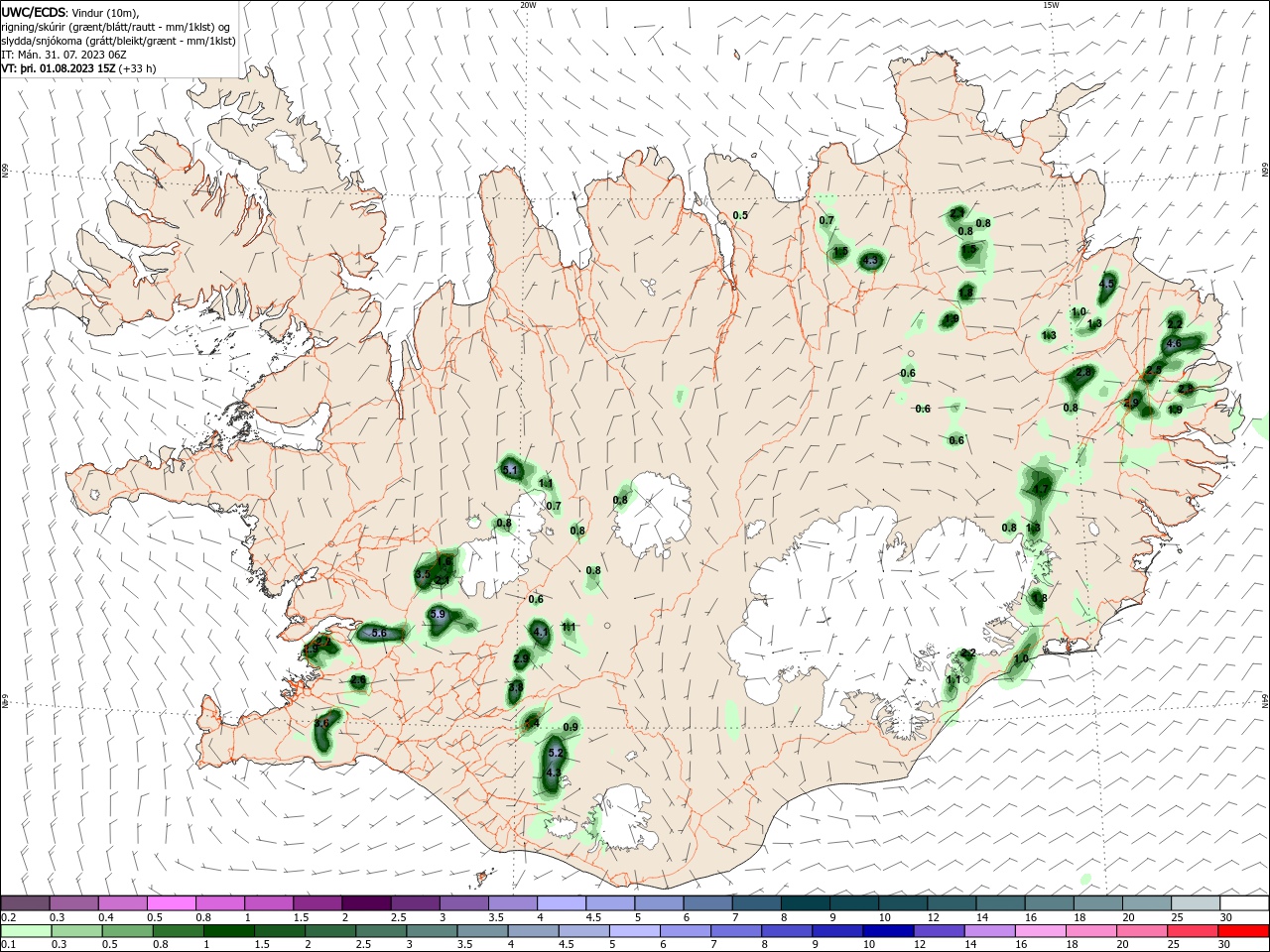
Task: Click the 3.8 precipitation value
Action: [x=516, y=687]
